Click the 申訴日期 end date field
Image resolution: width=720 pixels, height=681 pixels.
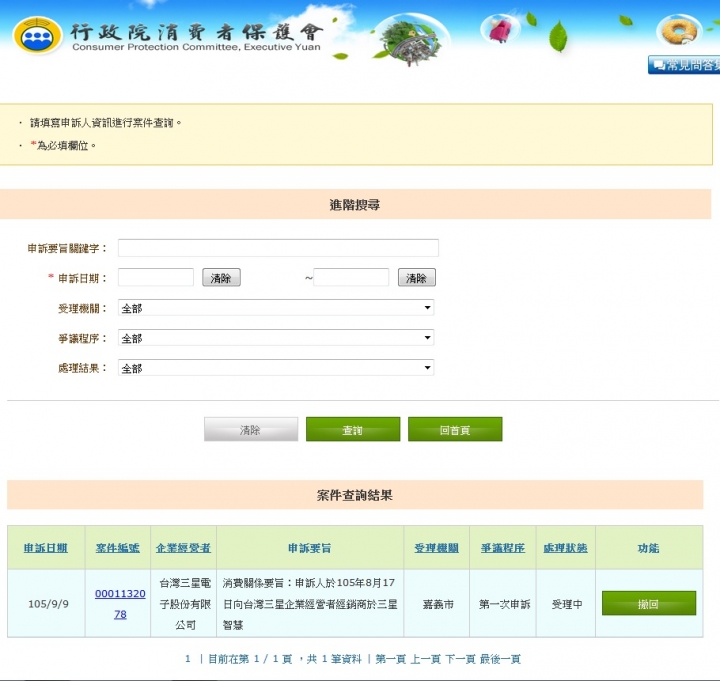(x=351, y=277)
